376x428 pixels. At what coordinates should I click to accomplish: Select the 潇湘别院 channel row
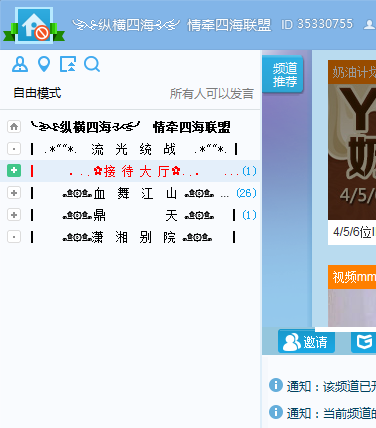(x=130, y=237)
